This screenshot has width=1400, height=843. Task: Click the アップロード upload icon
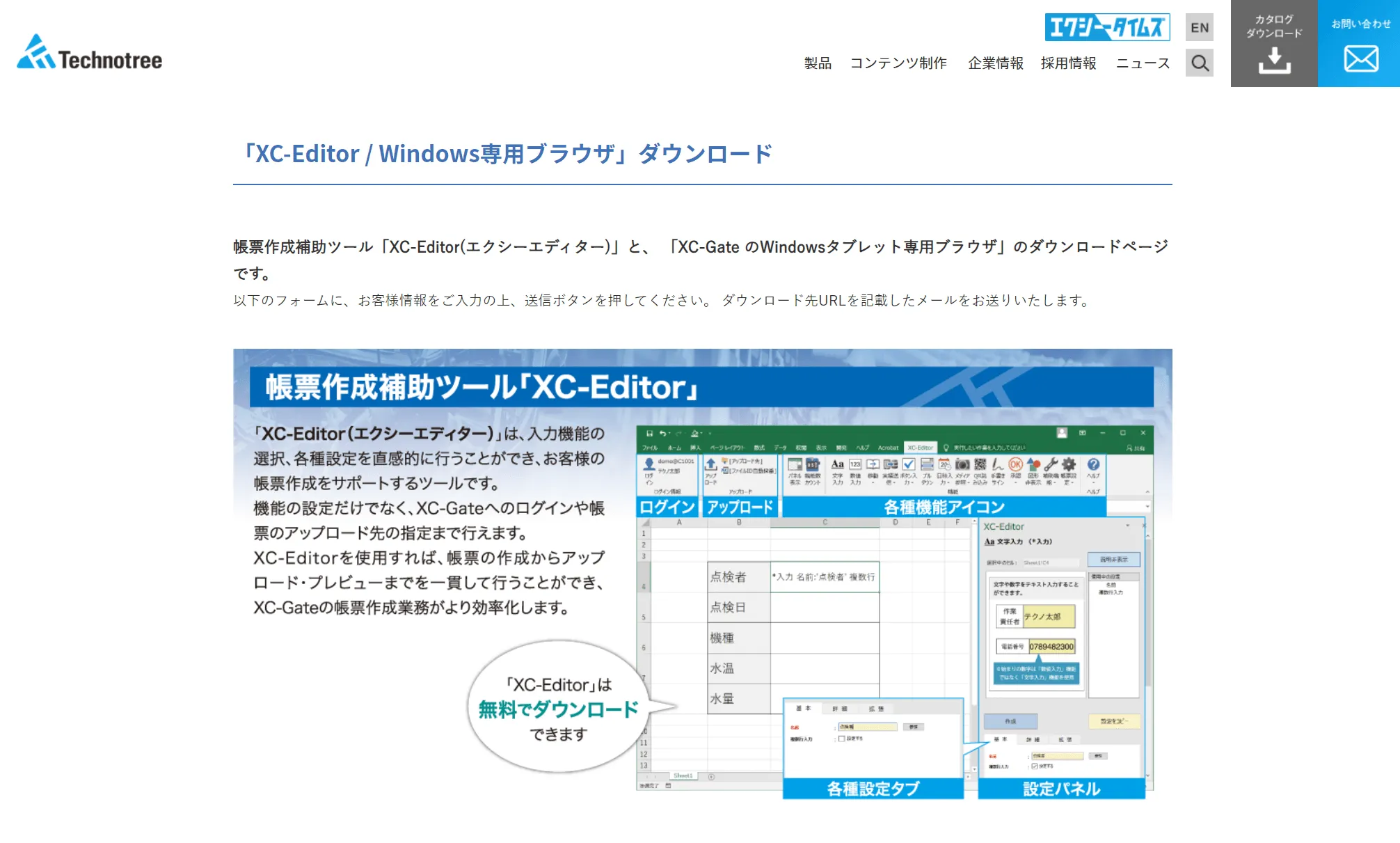710,465
